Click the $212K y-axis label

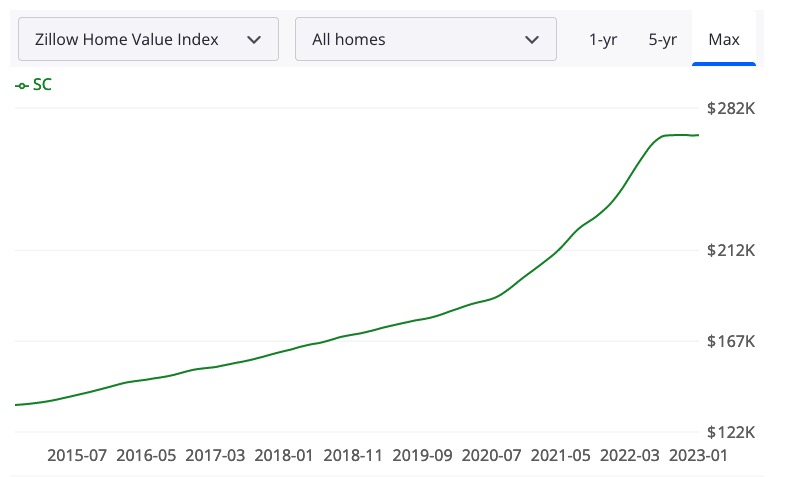728,250
